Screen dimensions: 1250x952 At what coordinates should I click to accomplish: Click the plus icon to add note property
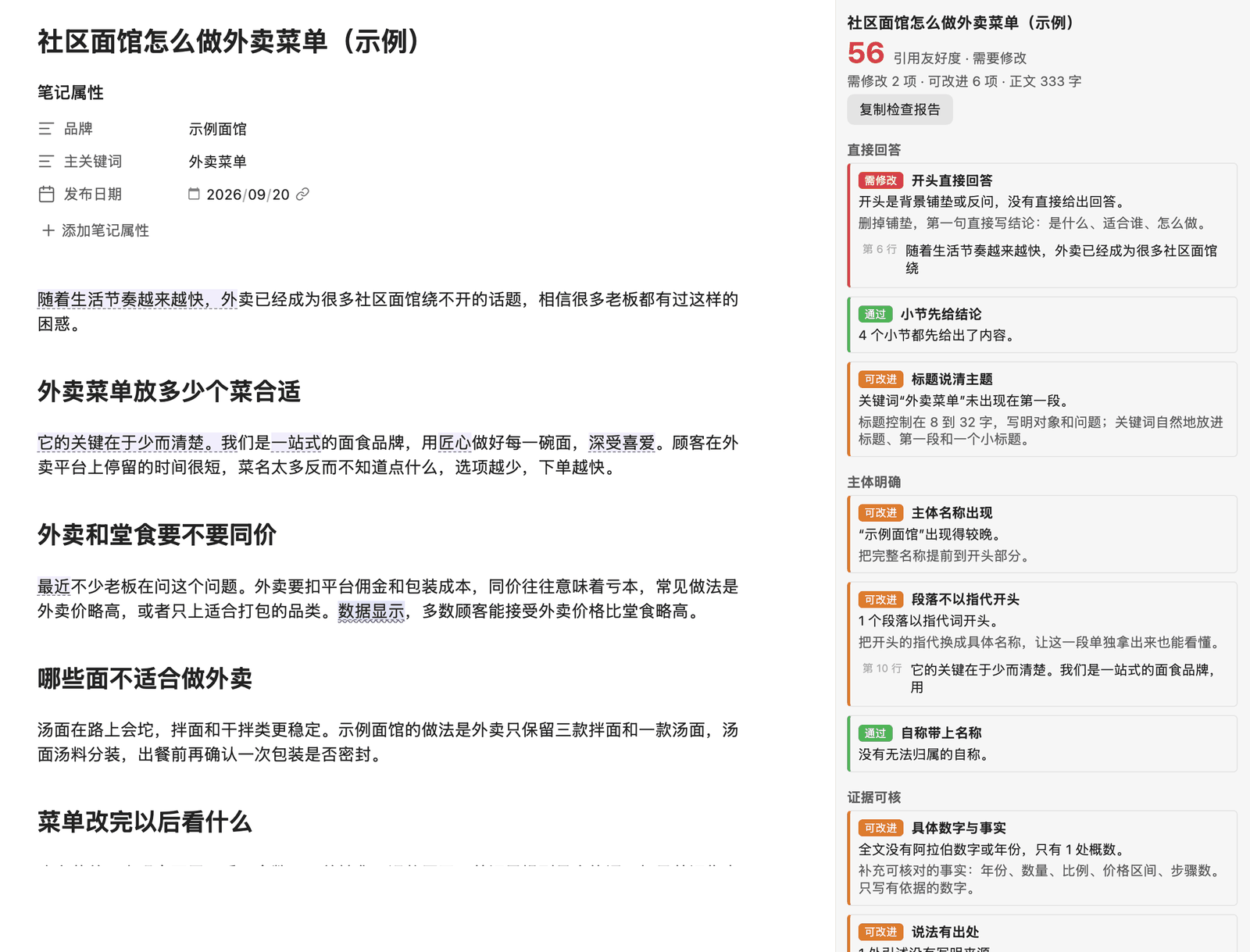tap(48, 230)
